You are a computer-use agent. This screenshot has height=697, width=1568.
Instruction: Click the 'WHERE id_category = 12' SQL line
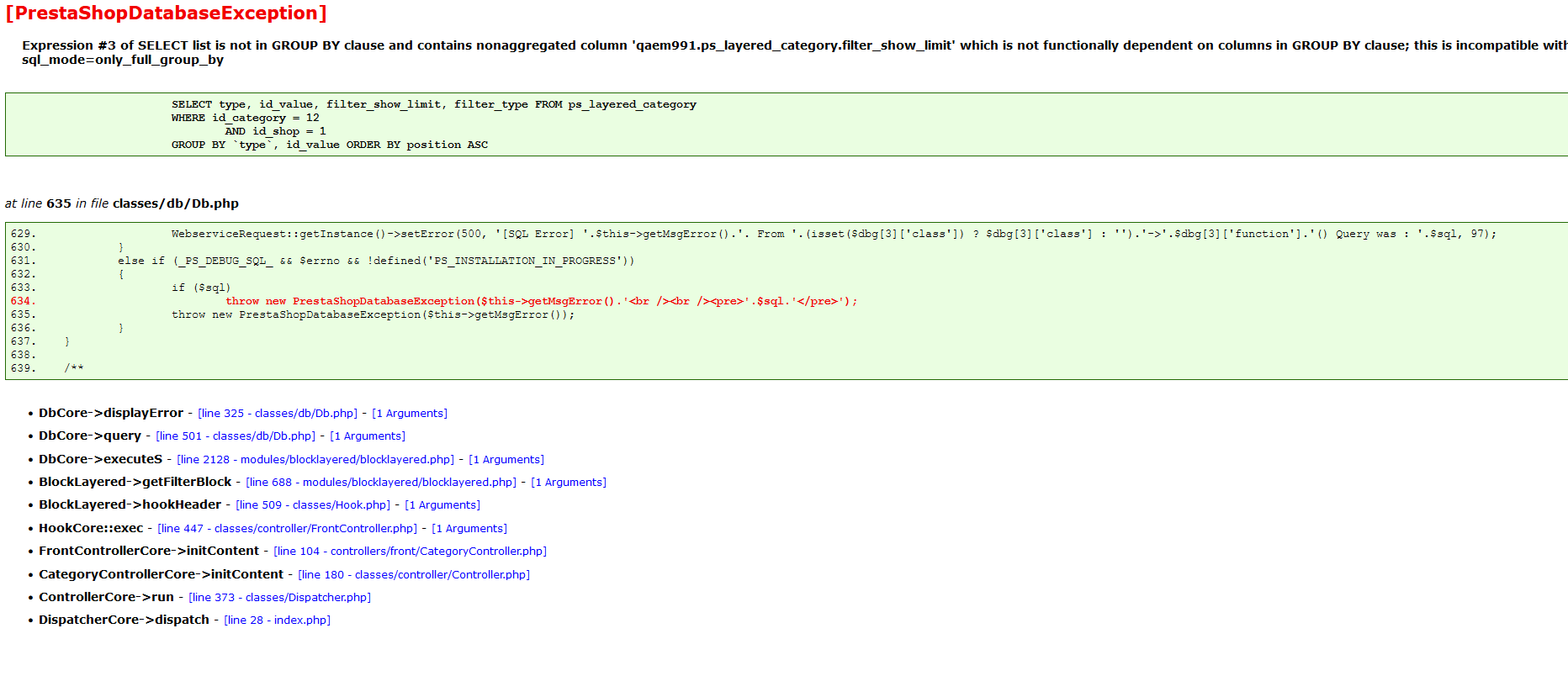pos(246,118)
